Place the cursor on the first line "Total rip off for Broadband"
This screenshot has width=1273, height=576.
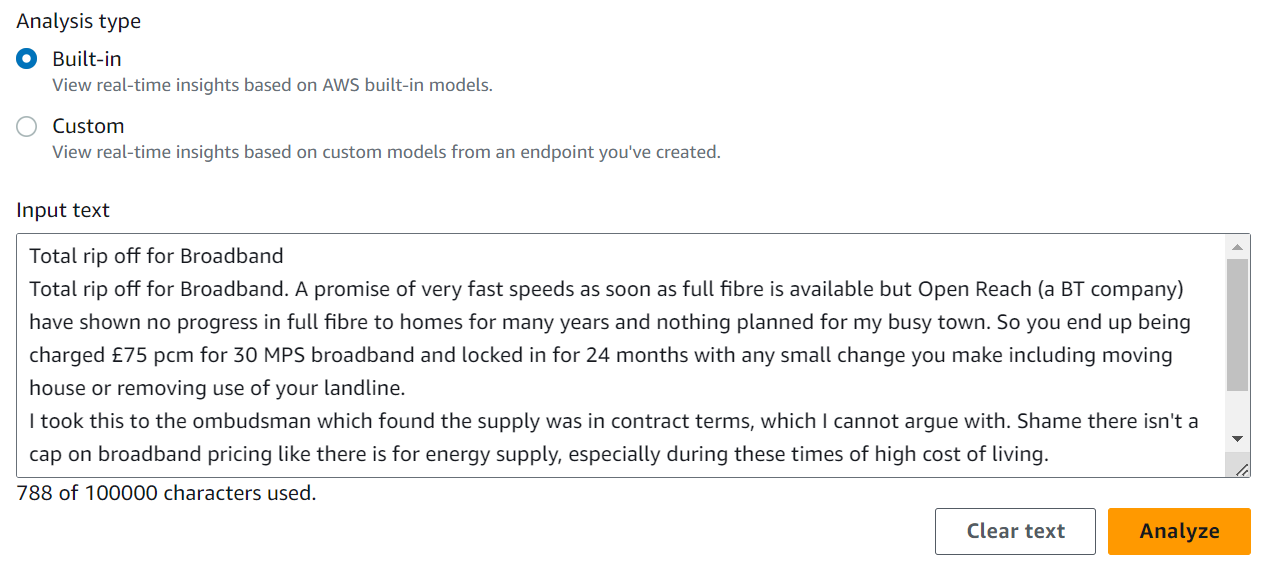(156, 256)
